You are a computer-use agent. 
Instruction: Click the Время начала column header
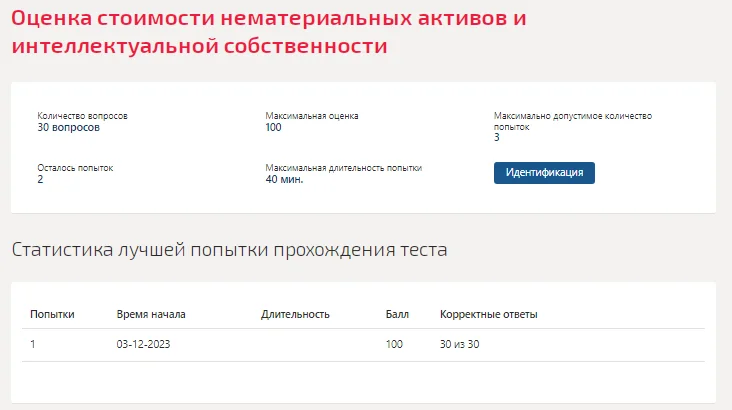(151, 314)
